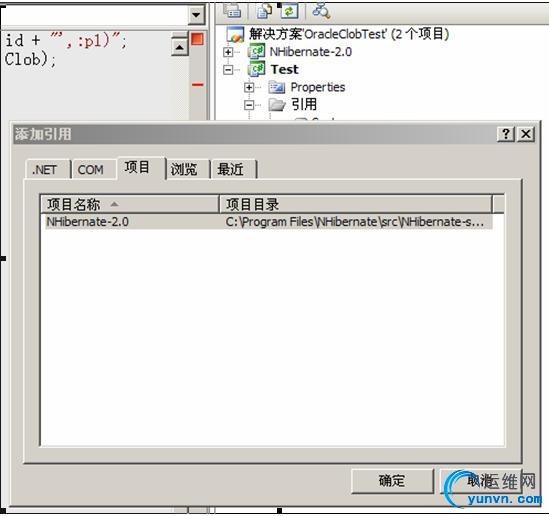The width and height of the screenshot is (549, 516).
Task: Switch to the COM tab
Action: tap(93, 169)
